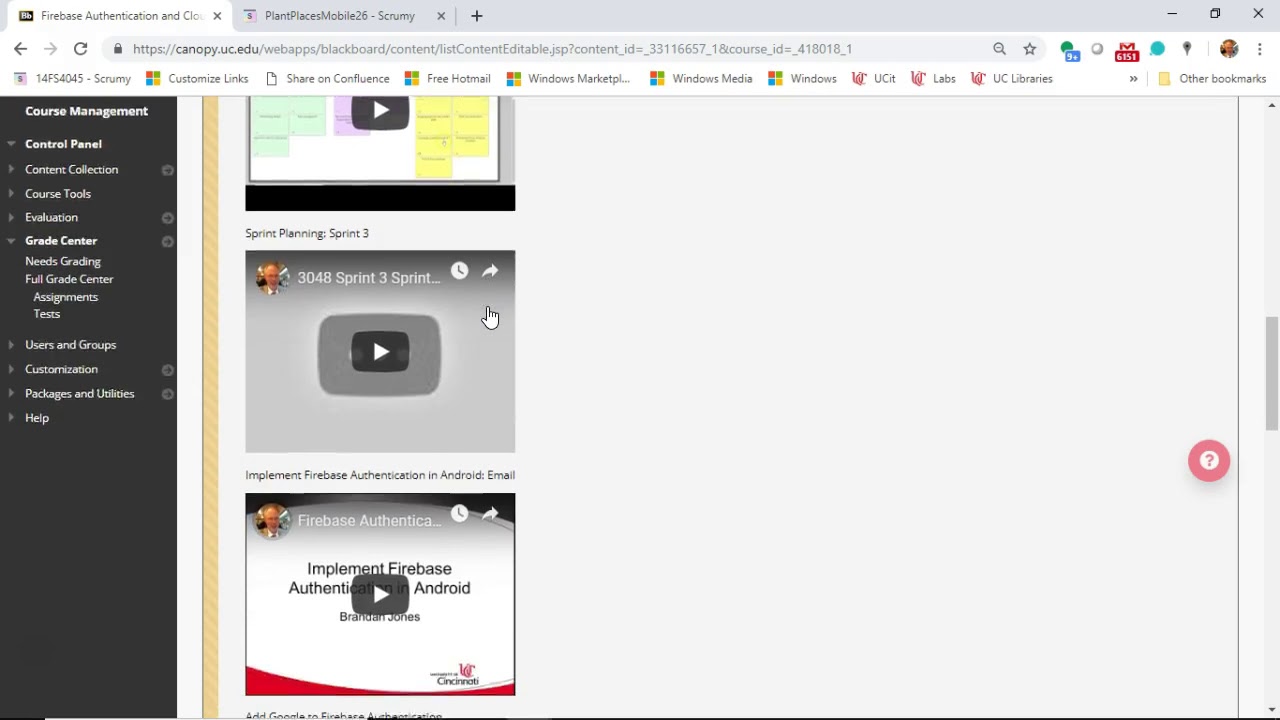Open channel avatar on Firebase Authentication video

(x=272, y=520)
